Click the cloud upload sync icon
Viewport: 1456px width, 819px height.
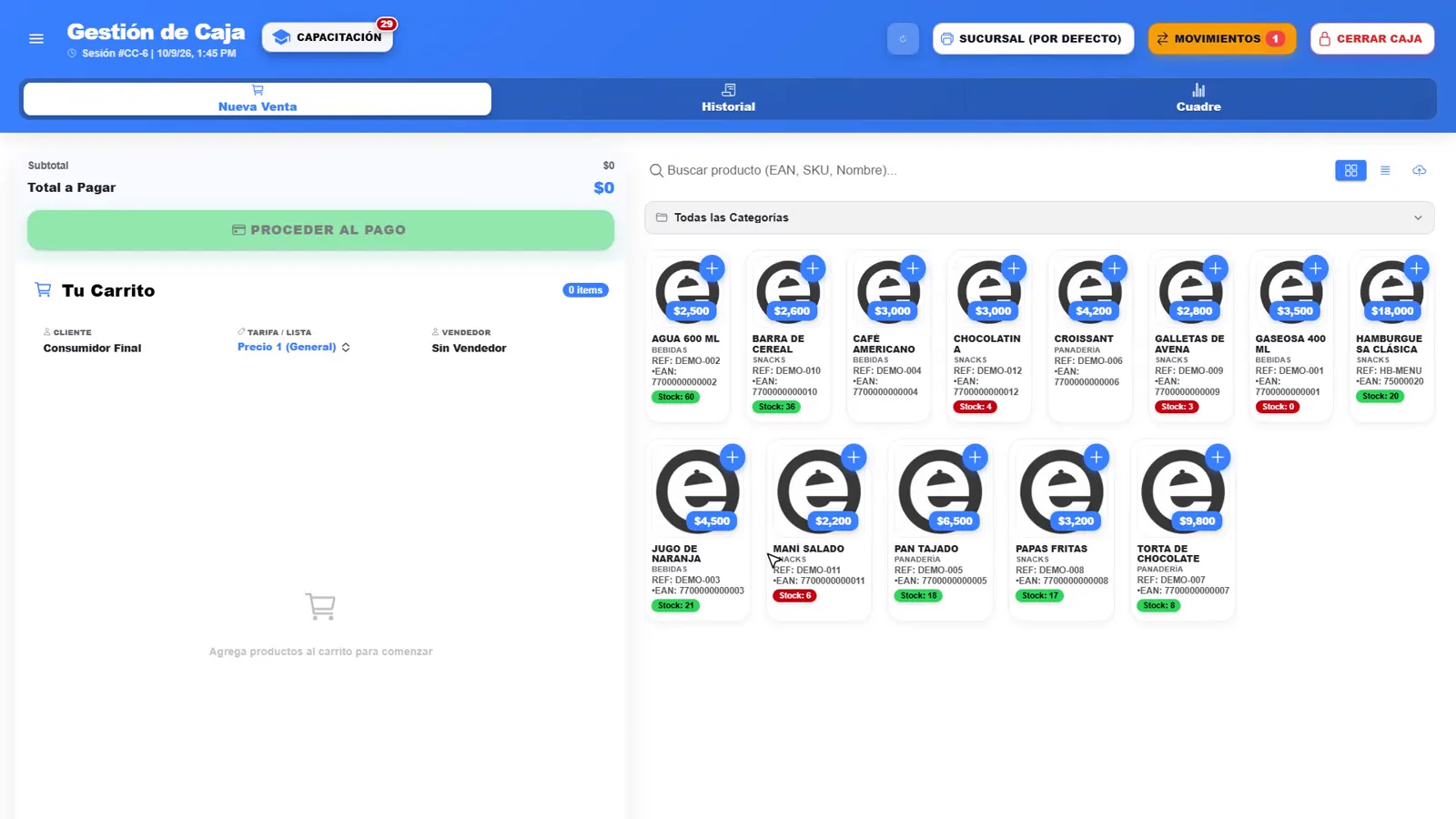point(1419,170)
